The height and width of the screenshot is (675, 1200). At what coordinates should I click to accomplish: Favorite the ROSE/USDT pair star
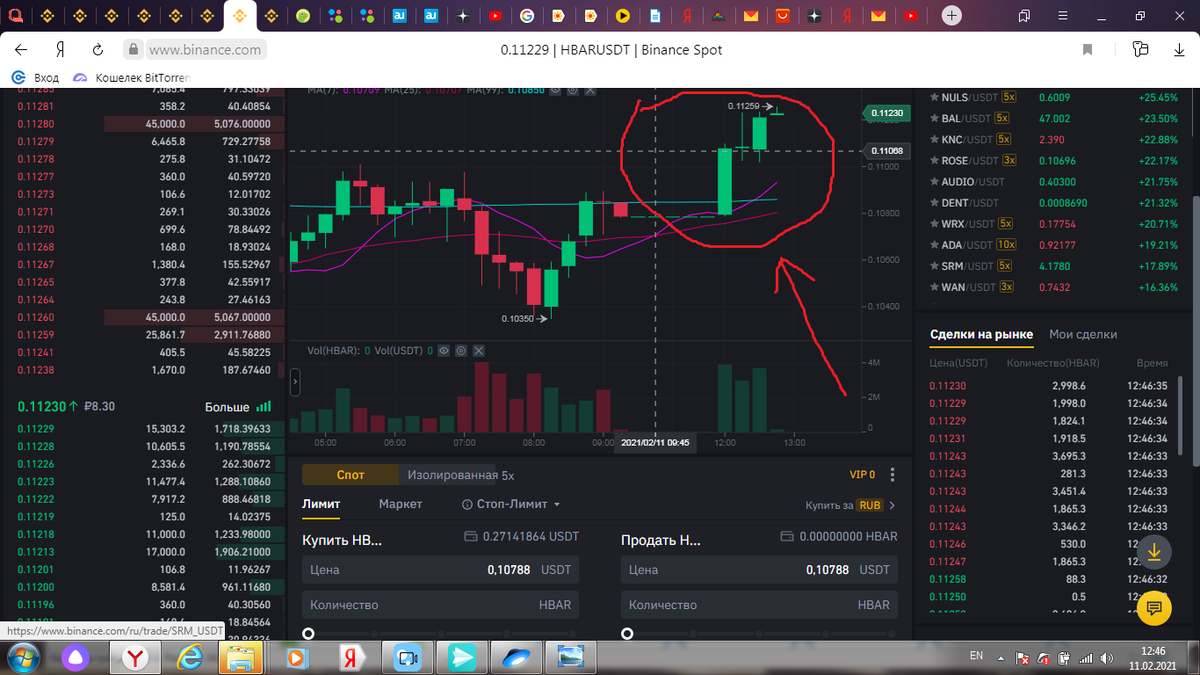tap(934, 160)
